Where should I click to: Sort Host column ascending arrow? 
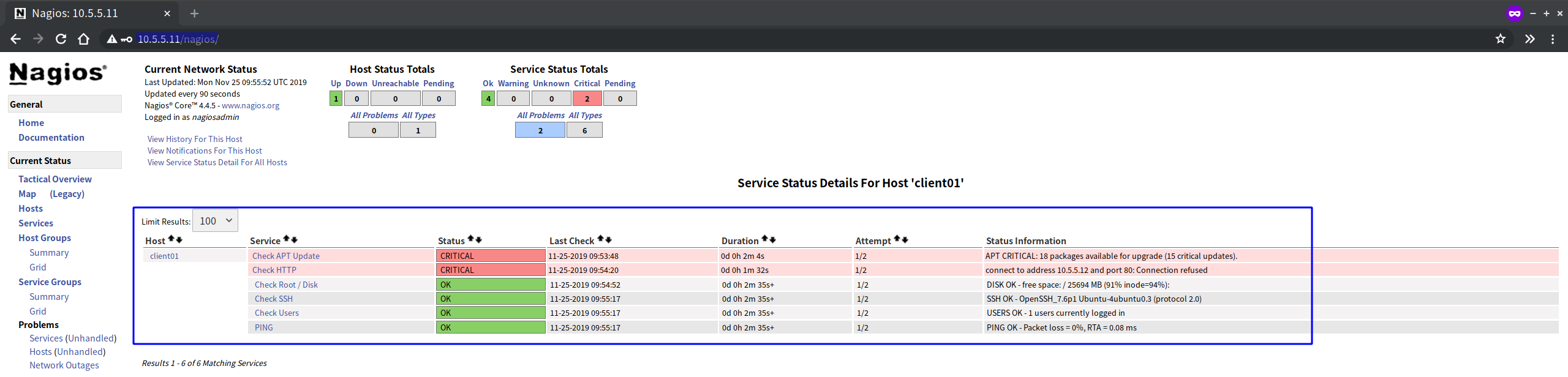[171, 239]
